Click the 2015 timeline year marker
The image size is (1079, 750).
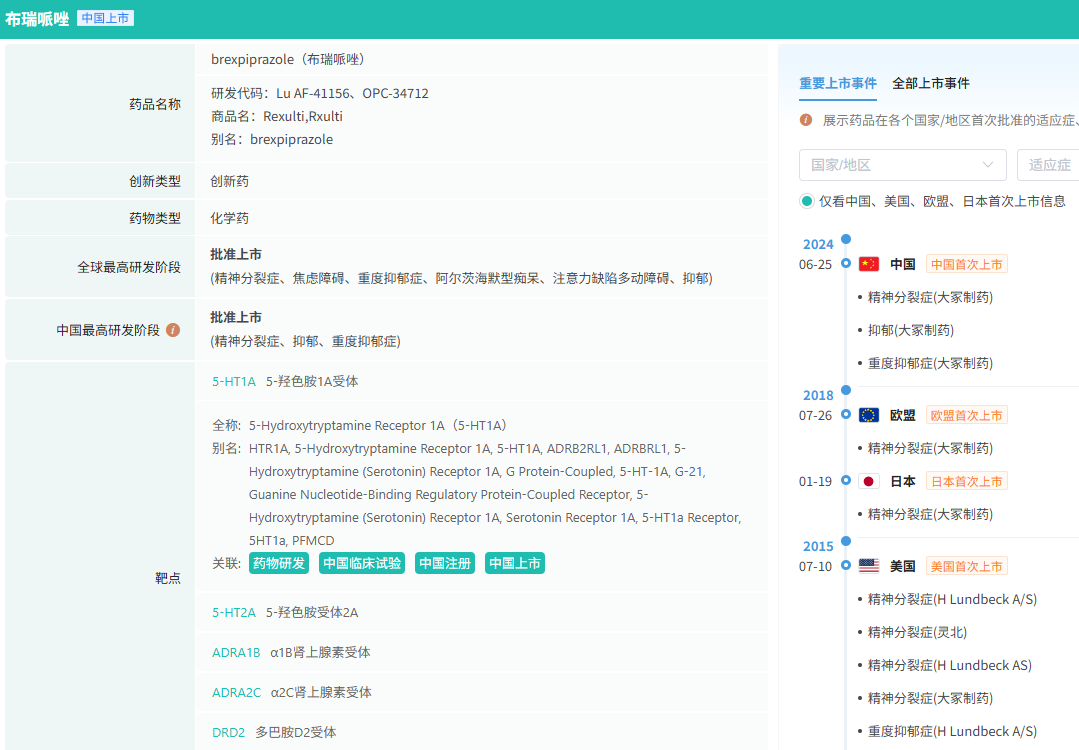coord(818,546)
